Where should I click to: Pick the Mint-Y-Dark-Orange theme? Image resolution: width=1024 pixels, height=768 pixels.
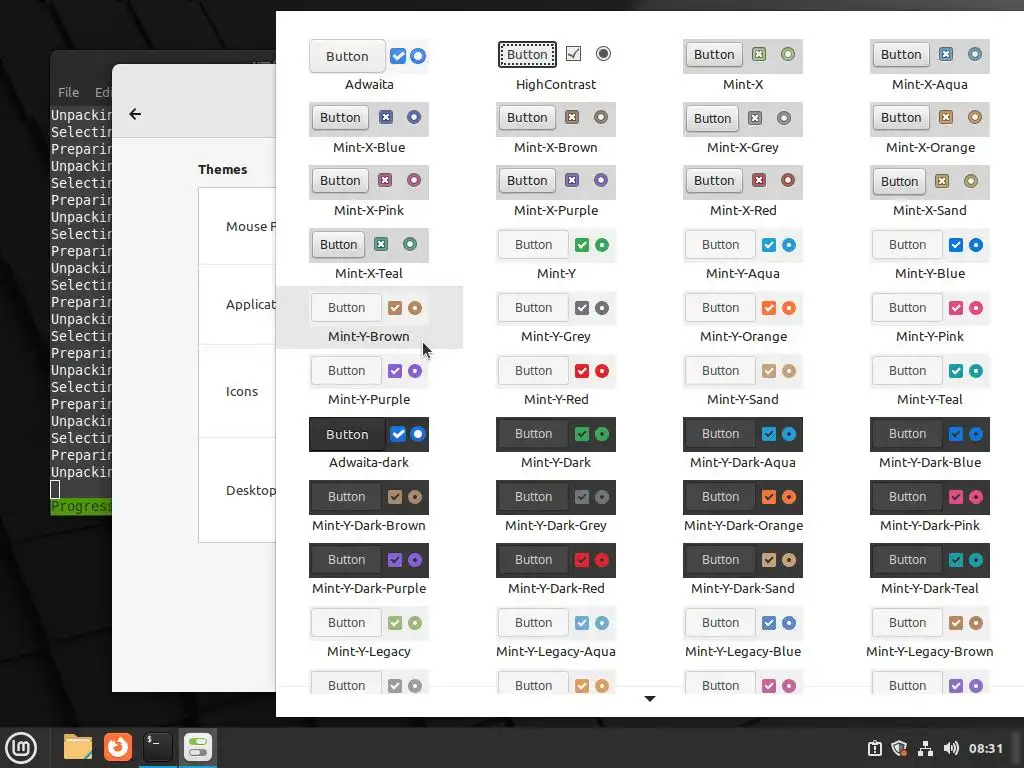[743, 507]
